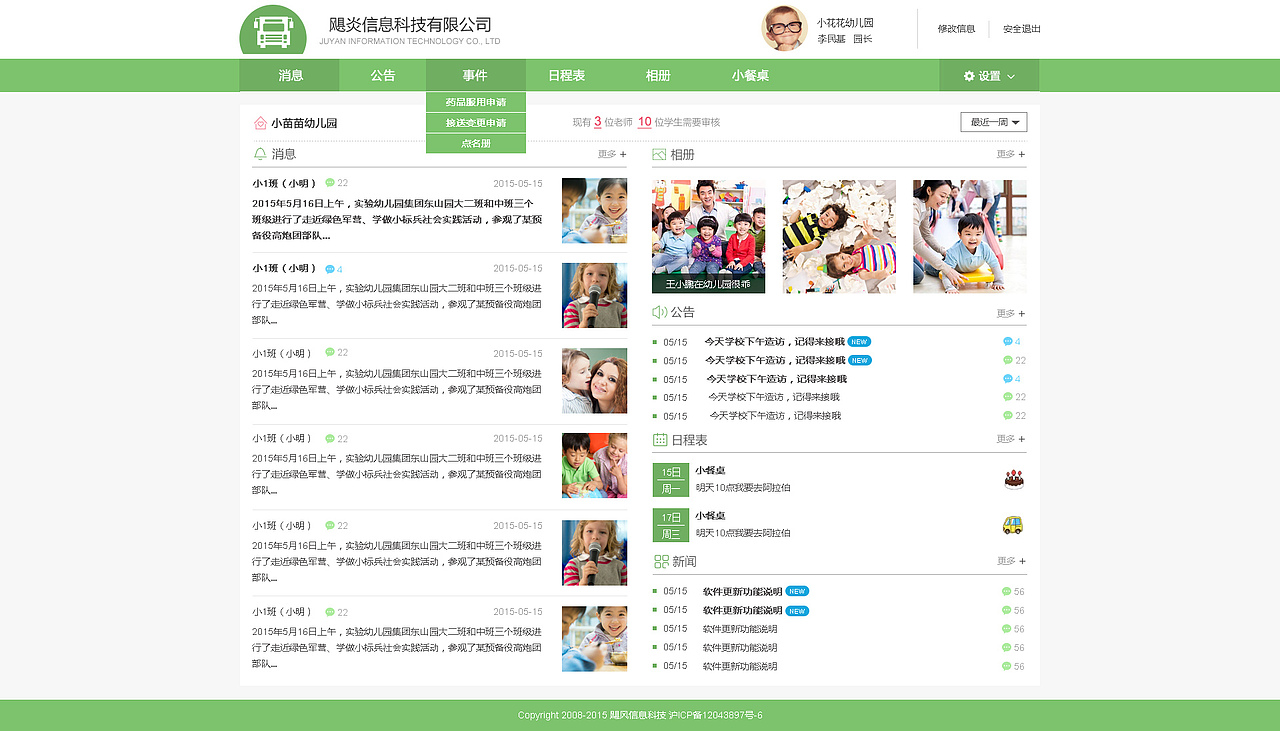1280x731 pixels.
Task: Open the 日程表 navigation tab
Action: click(567, 76)
